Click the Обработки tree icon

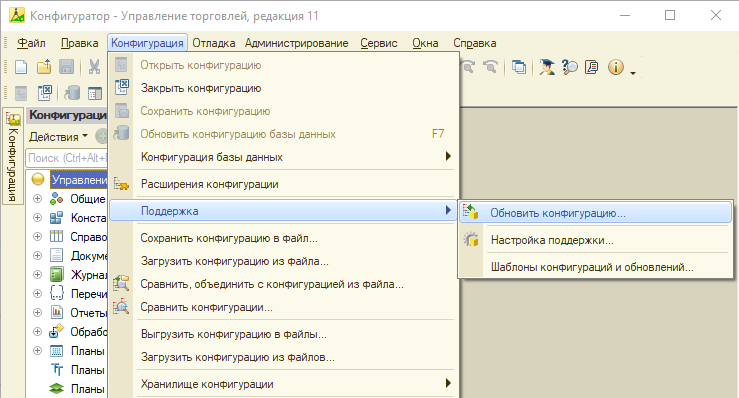point(57,331)
